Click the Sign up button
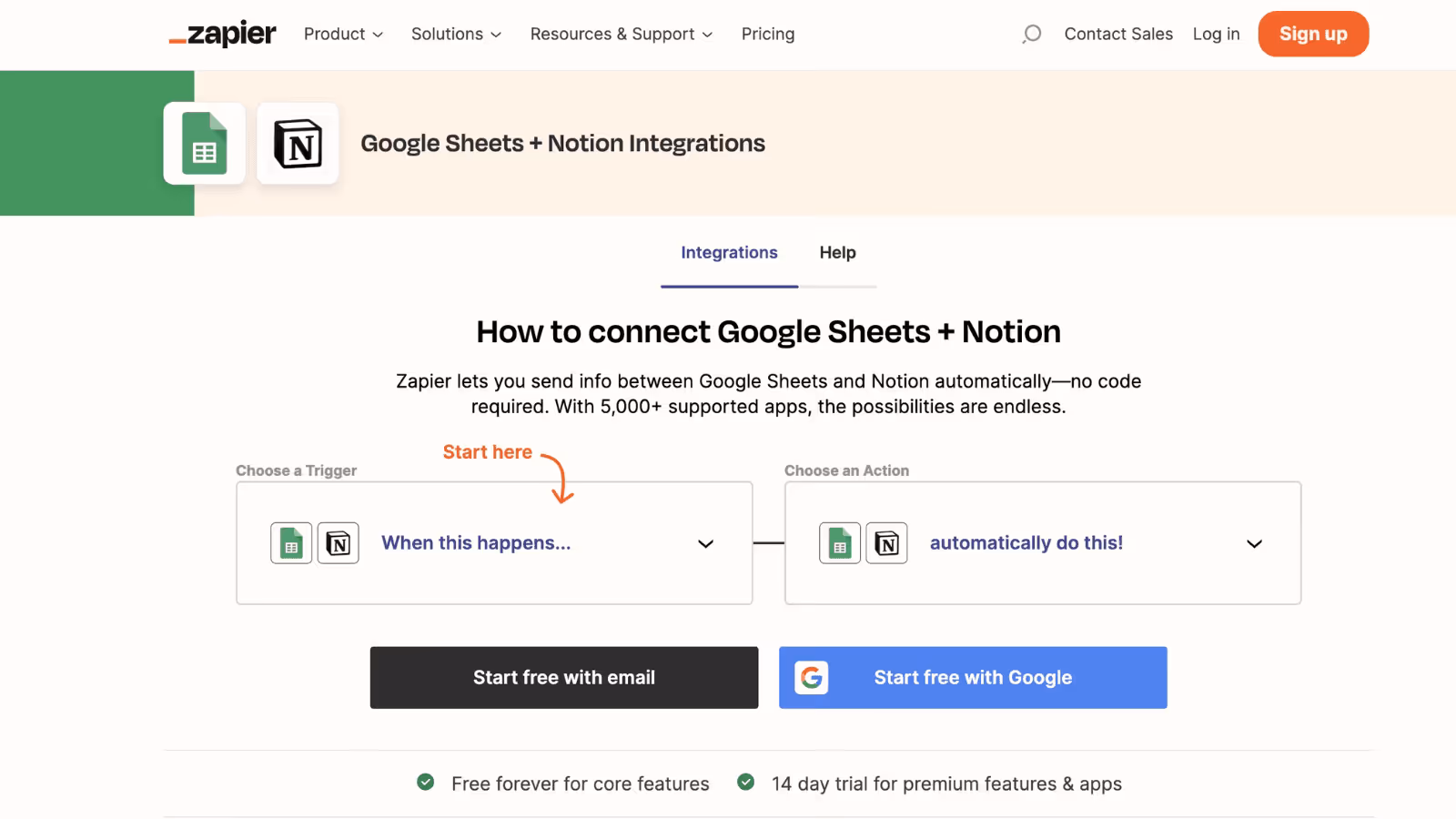Image resolution: width=1456 pixels, height=819 pixels. [x=1313, y=35]
